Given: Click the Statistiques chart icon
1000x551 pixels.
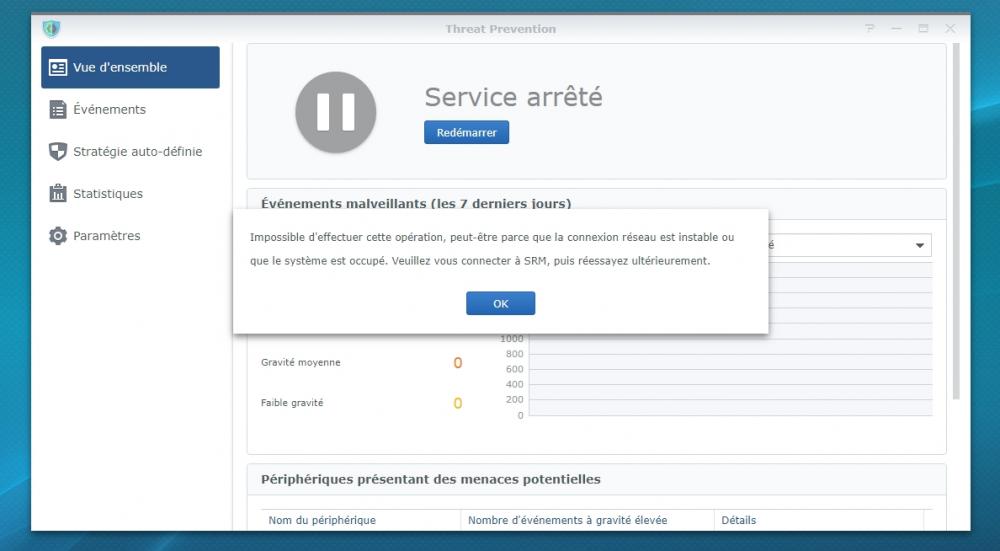Looking at the screenshot, I should 58,193.
